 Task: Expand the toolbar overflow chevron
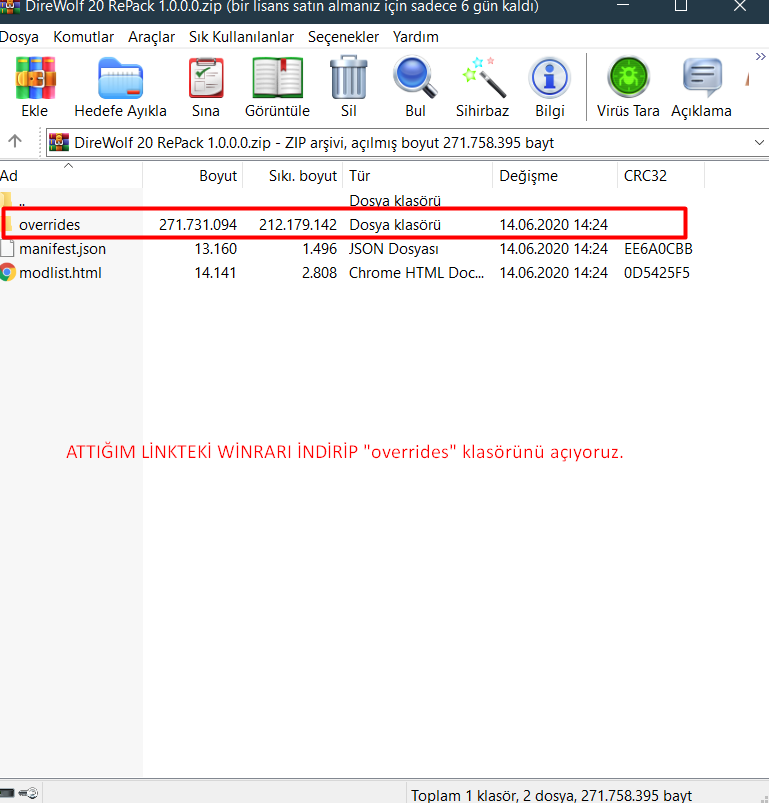coord(760,57)
